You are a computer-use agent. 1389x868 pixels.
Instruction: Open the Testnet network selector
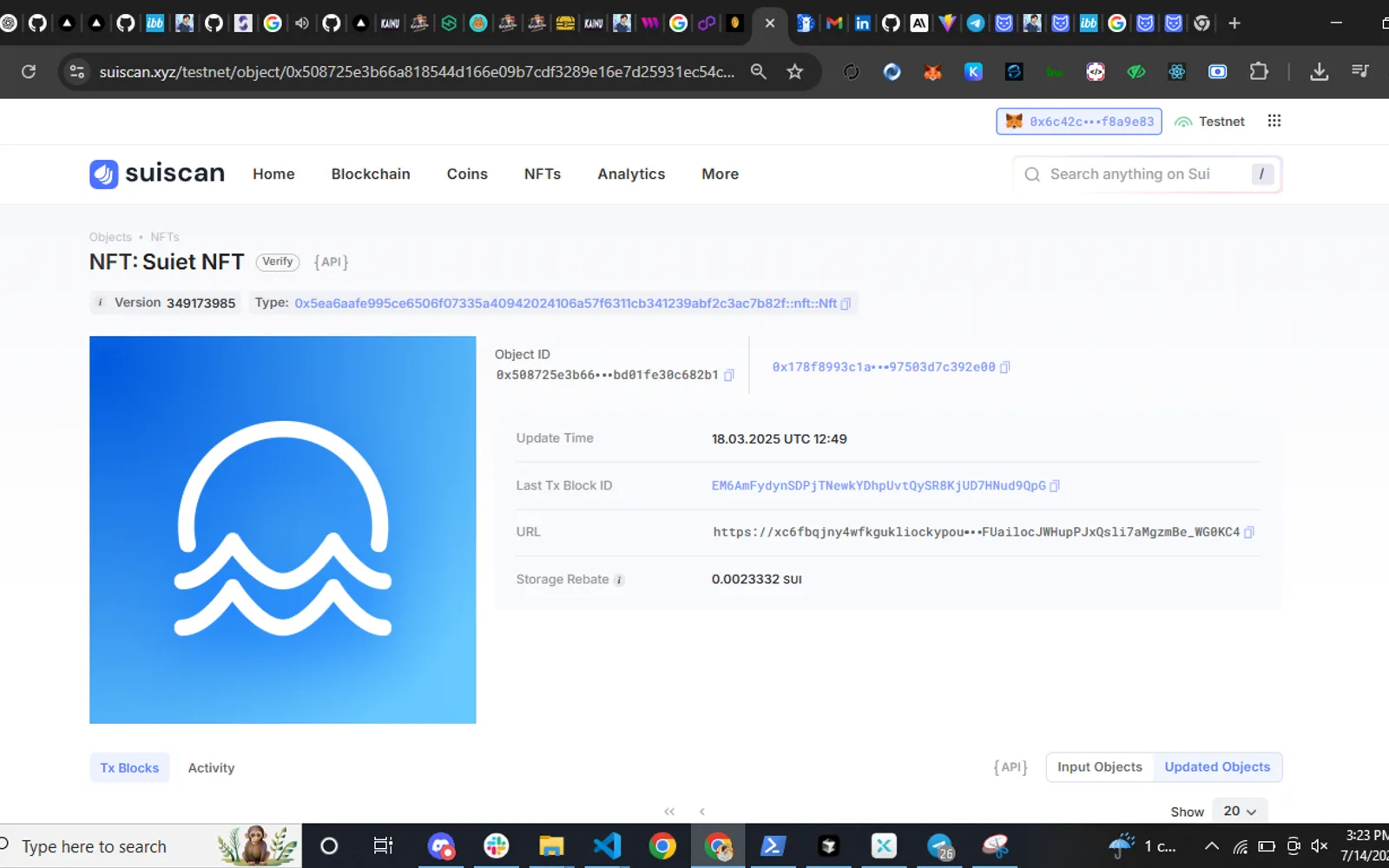[x=1209, y=122]
